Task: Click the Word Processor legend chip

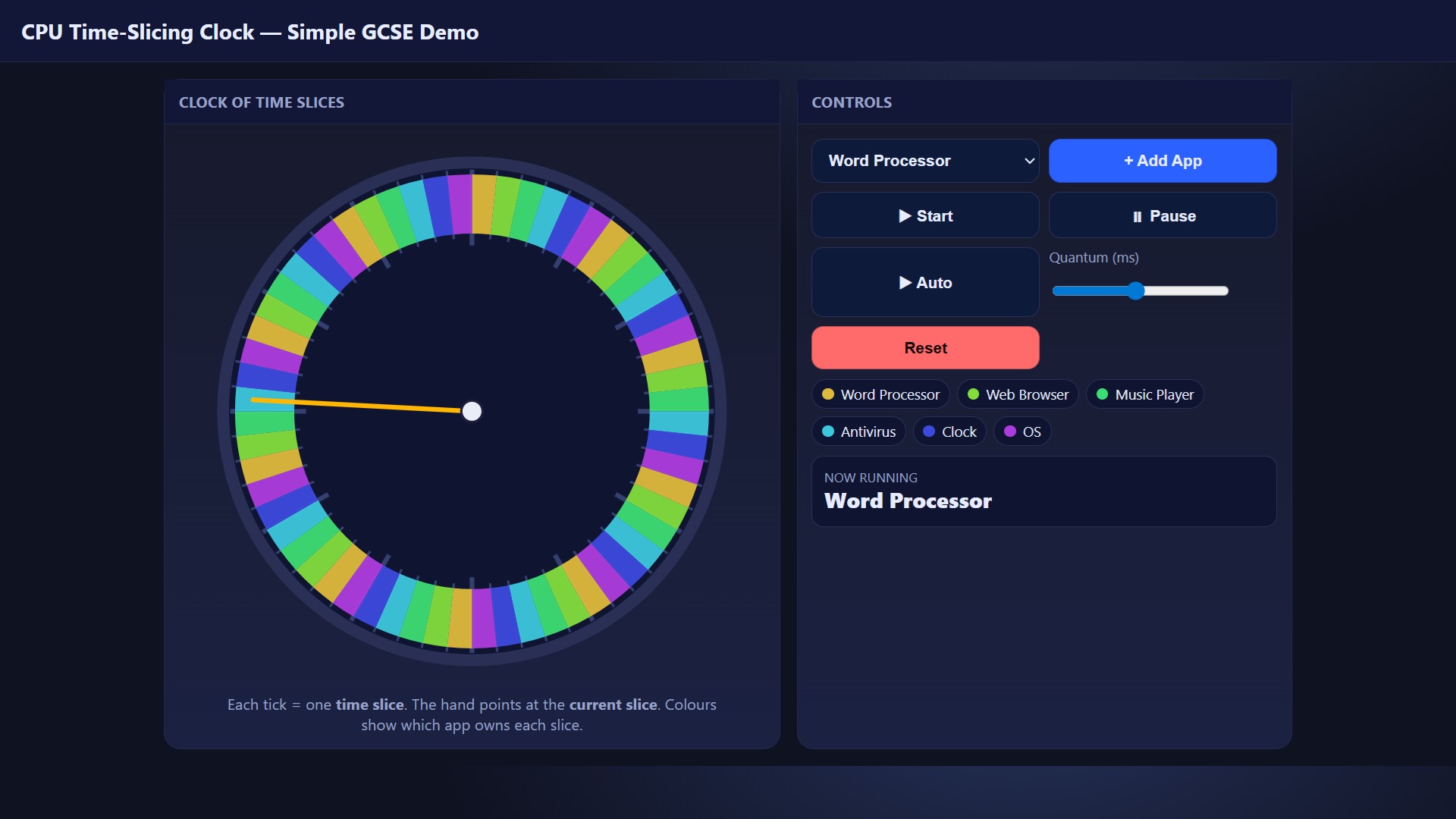Action: point(880,394)
